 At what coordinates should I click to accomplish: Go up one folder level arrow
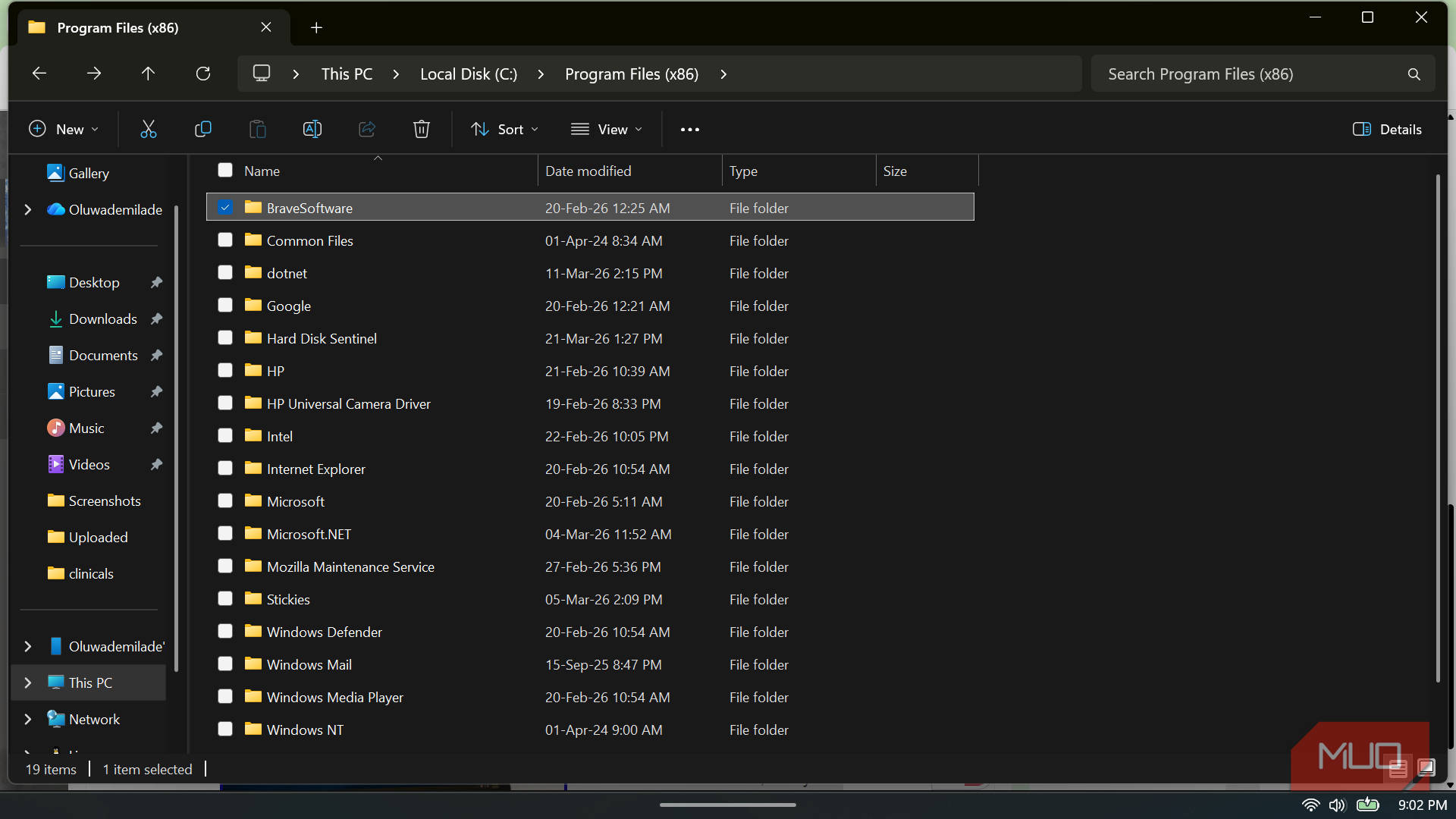[148, 74]
